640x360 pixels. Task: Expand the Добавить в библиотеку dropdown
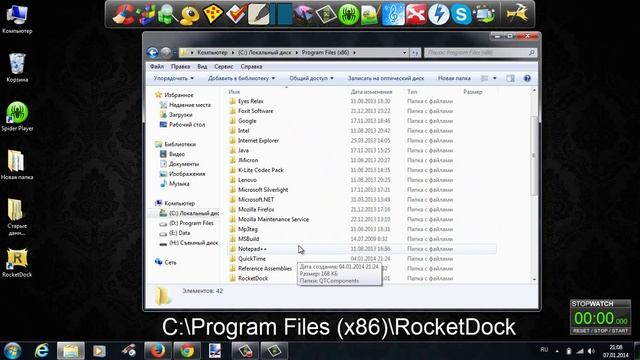coord(241,78)
